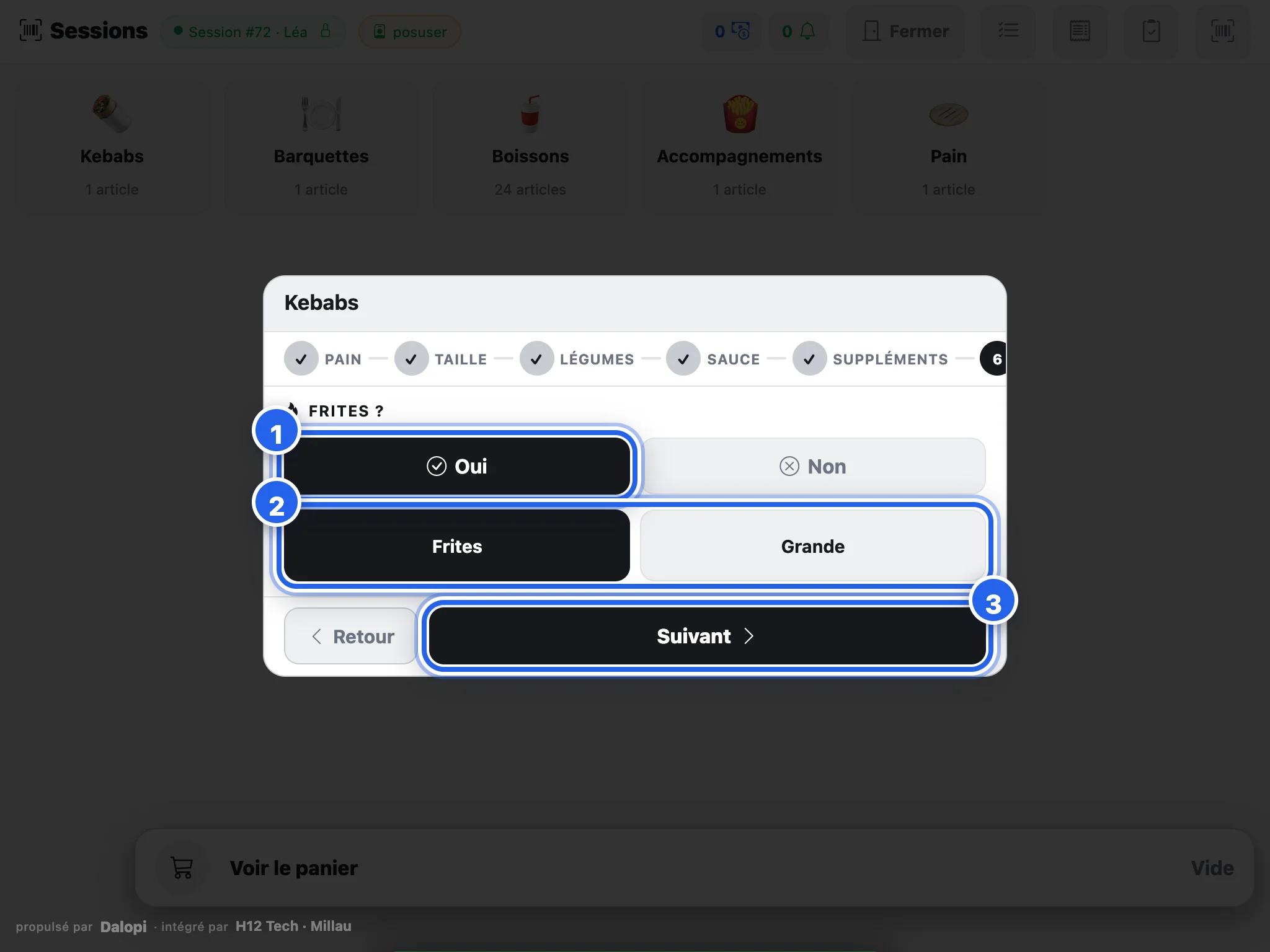
Task: Select step 6 in the stepper
Action: [994, 359]
